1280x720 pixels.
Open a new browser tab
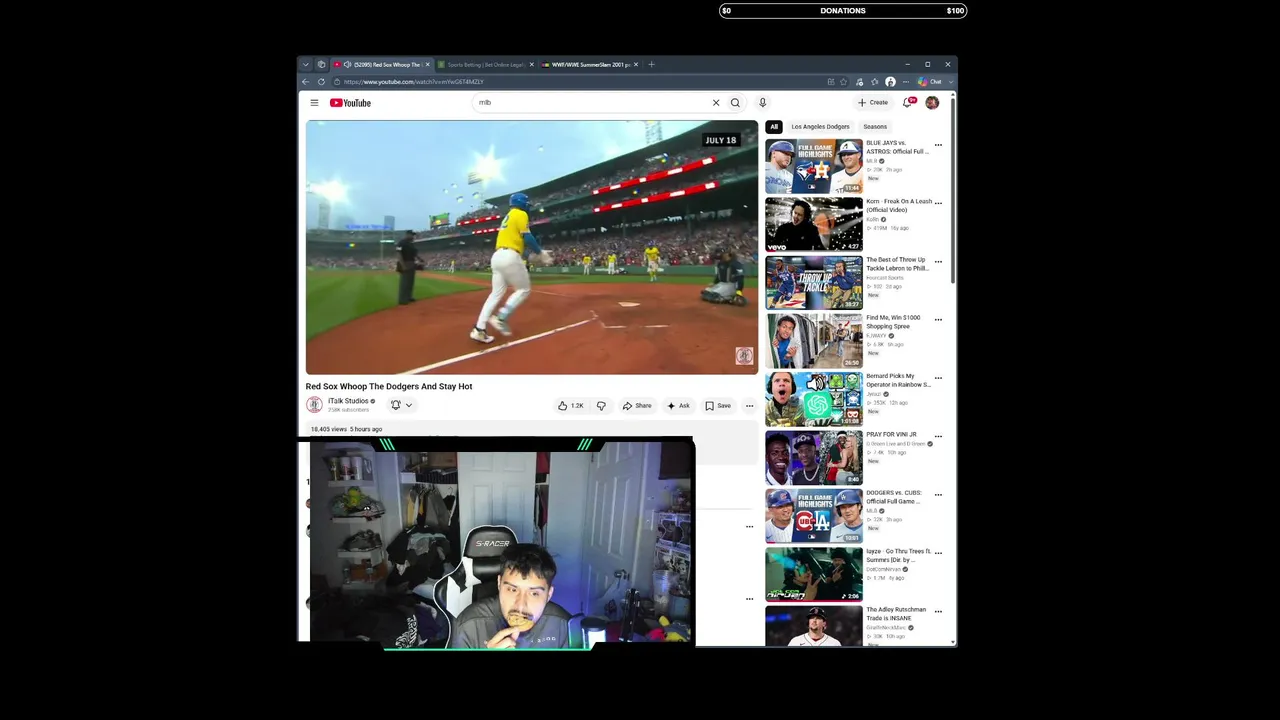pyautogui.click(x=651, y=65)
